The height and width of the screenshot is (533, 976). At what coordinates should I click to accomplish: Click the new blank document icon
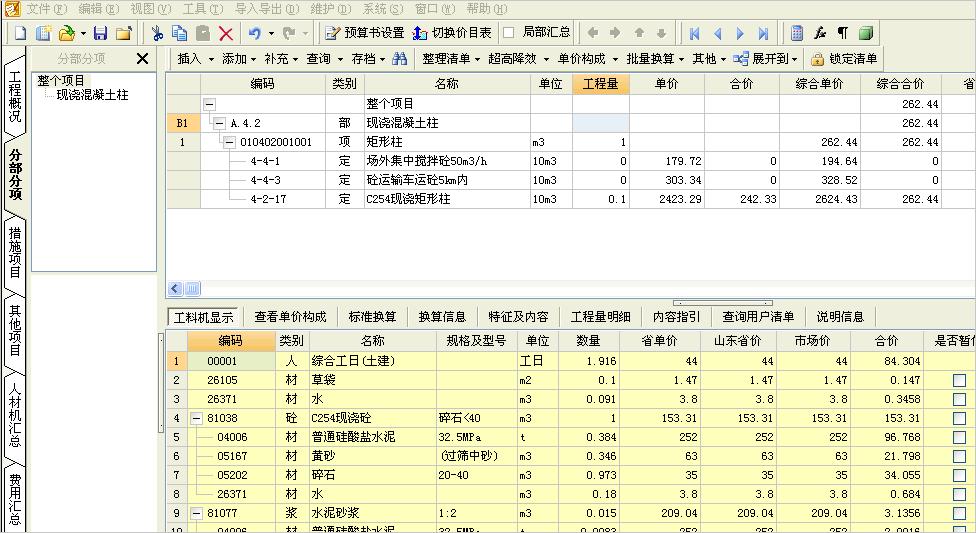pos(20,33)
